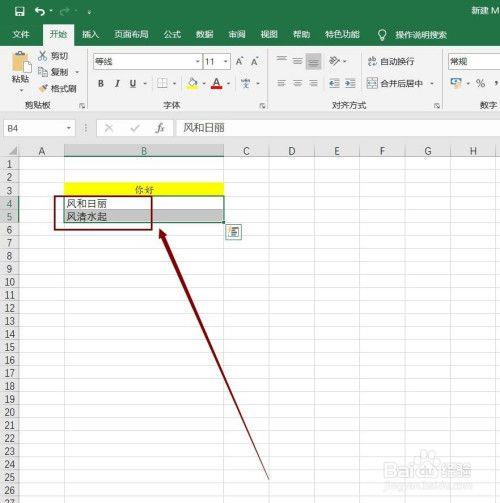The width and height of the screenshot is (500, 503).
Task: Click the 操作说明搜索 search box
Action: [421, 35]
